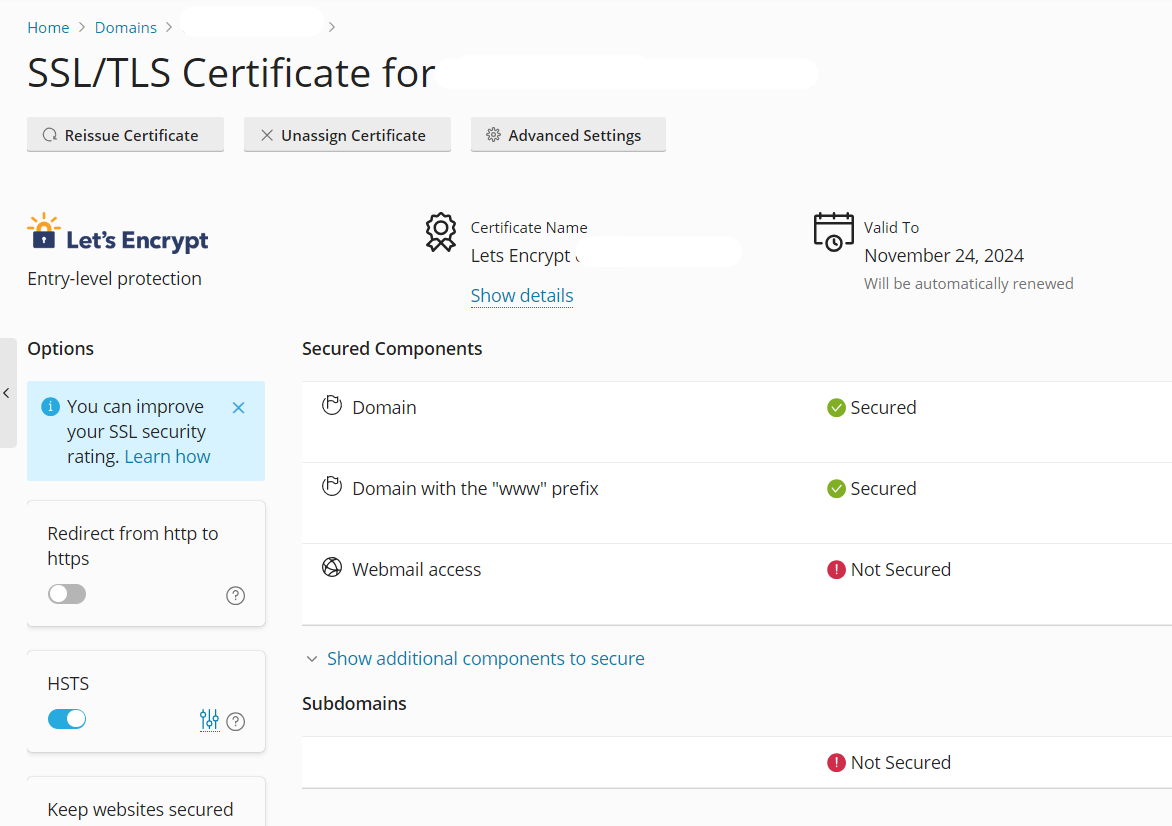Click the help question mark beside HSTS
Image resolution: width=1172 pixels, height=826 pixels.
pos(236,721)
